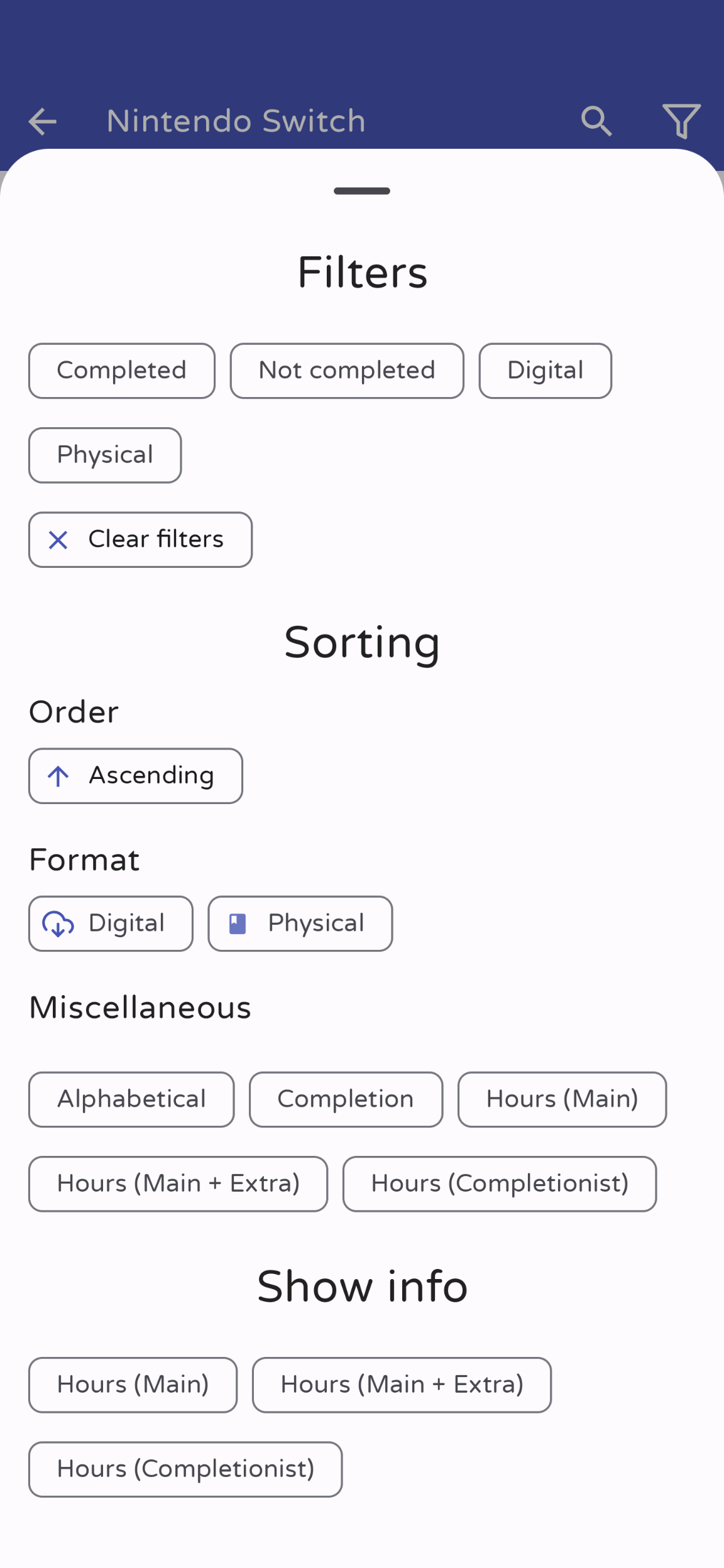Toggle the Physical filter chip under Filters

(105, 455)
